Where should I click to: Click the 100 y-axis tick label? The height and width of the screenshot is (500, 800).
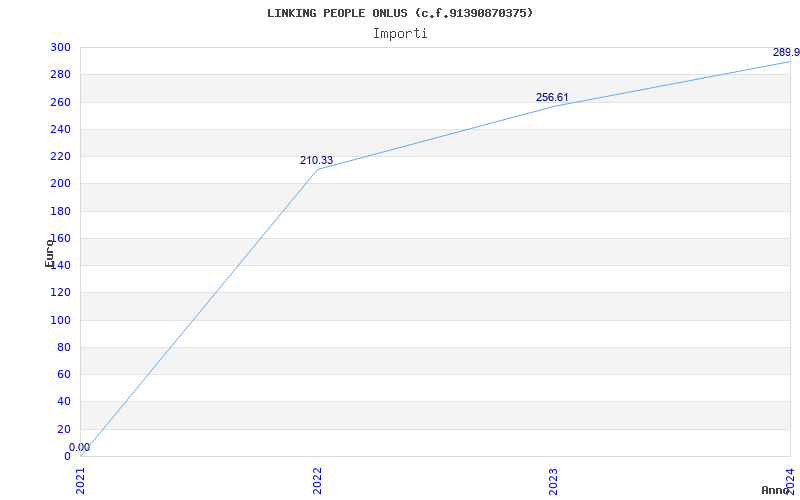click(x=60, y=320)
